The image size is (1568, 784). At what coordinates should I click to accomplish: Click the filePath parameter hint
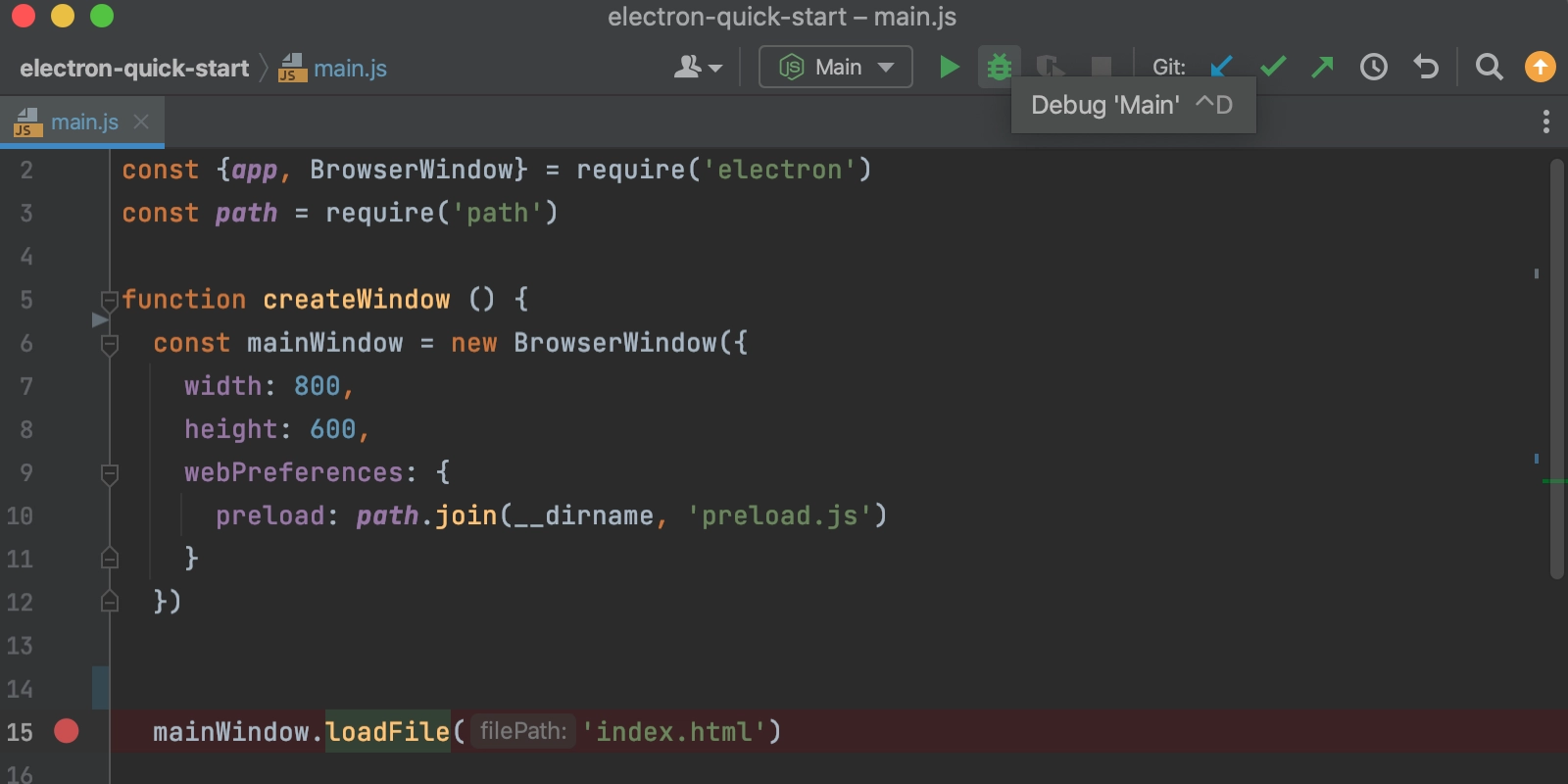pos(523,731)
